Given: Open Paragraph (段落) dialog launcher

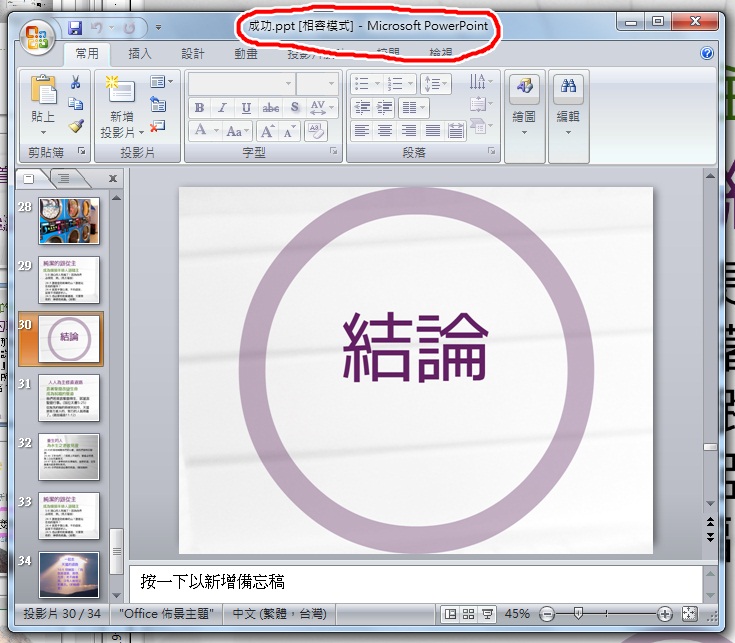Looking at the screenshot, I should tap(491, 151).
